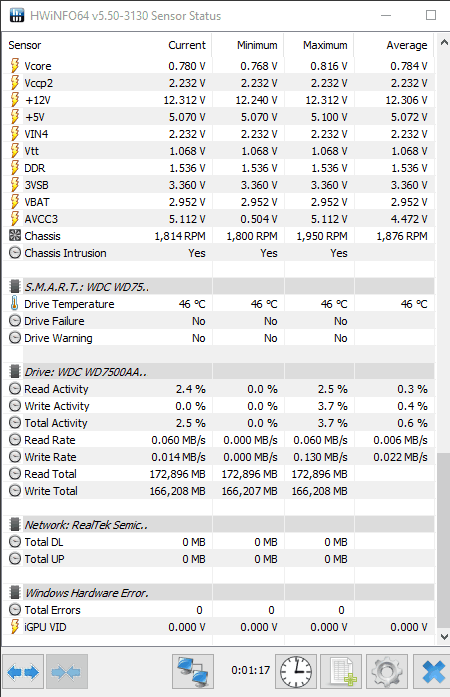This screenshot has width=450, height=697.
Task: Click the collapse columns arrows button
Action: 67,671
